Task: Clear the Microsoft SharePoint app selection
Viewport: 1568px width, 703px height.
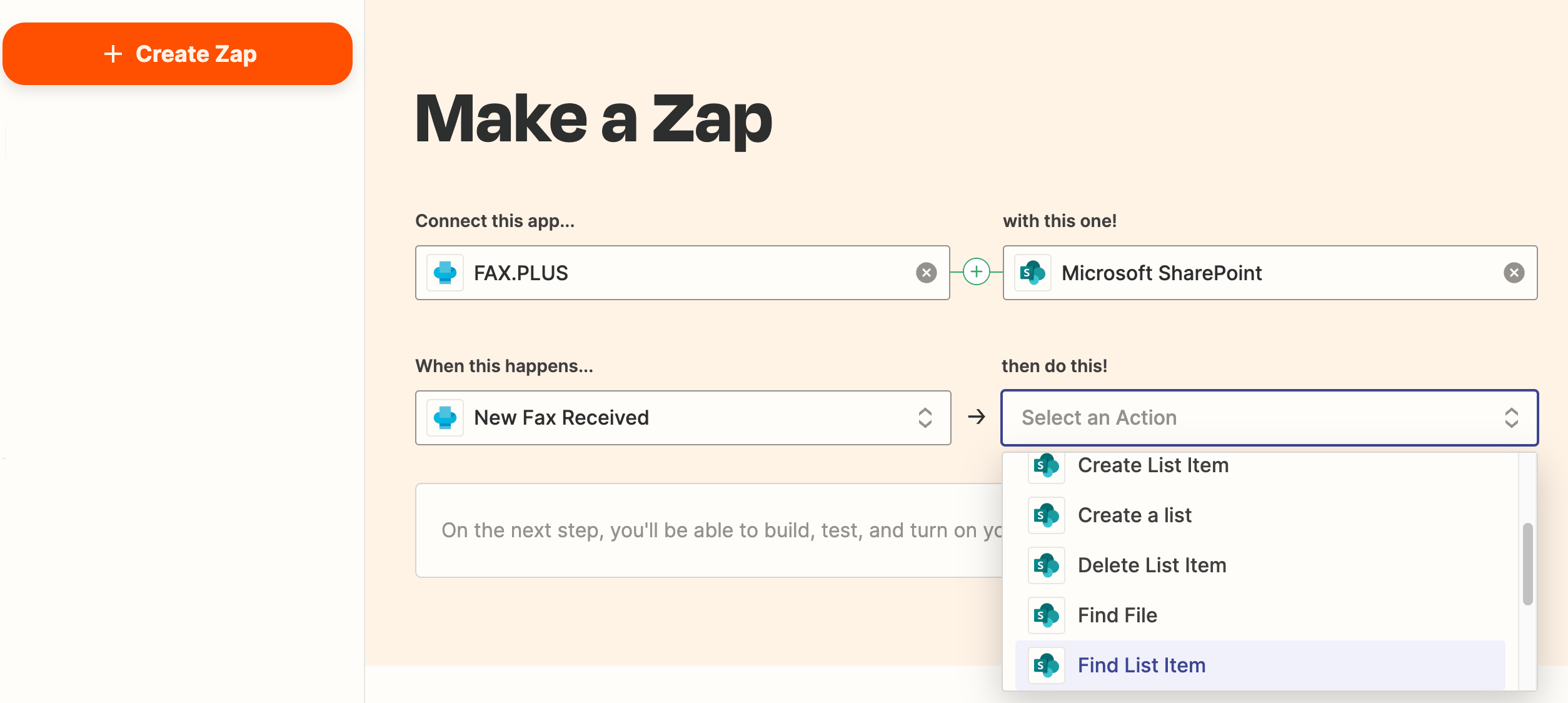Action: pos(1514,273)
